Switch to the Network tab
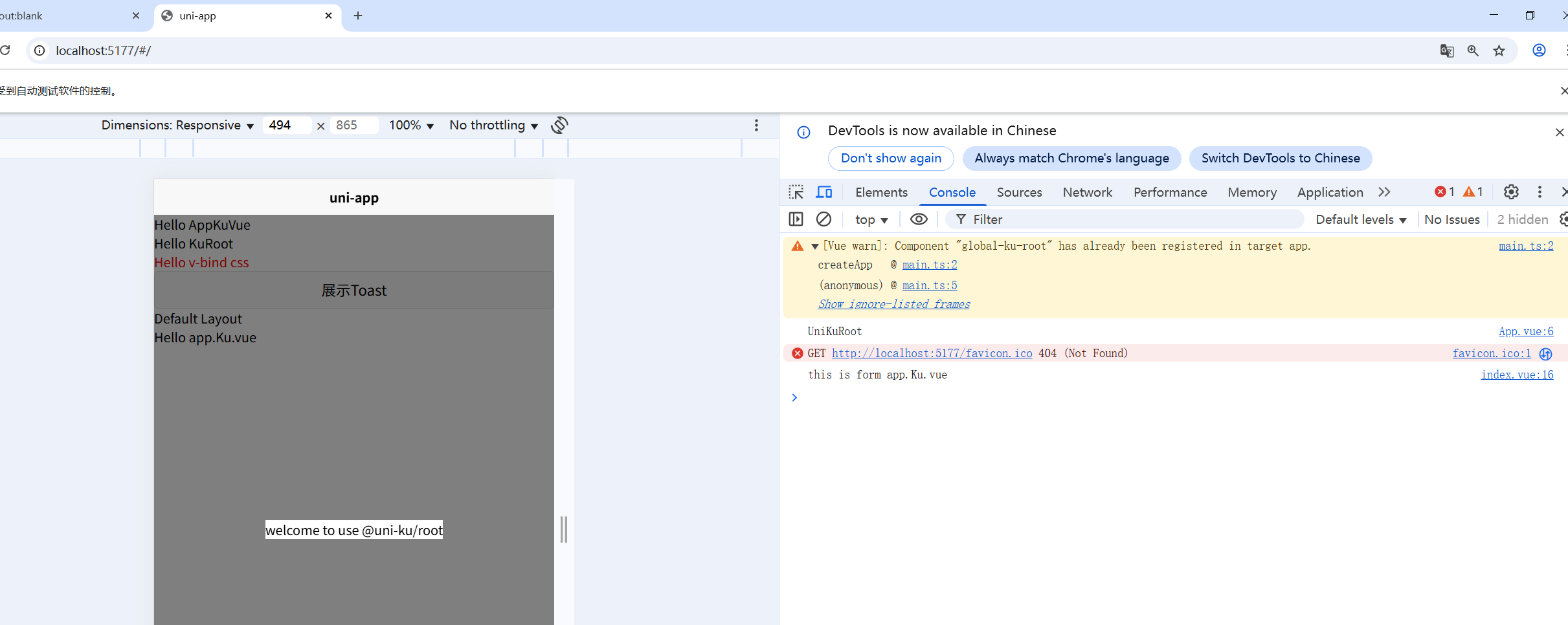1568x625 pixels. 1087,192
